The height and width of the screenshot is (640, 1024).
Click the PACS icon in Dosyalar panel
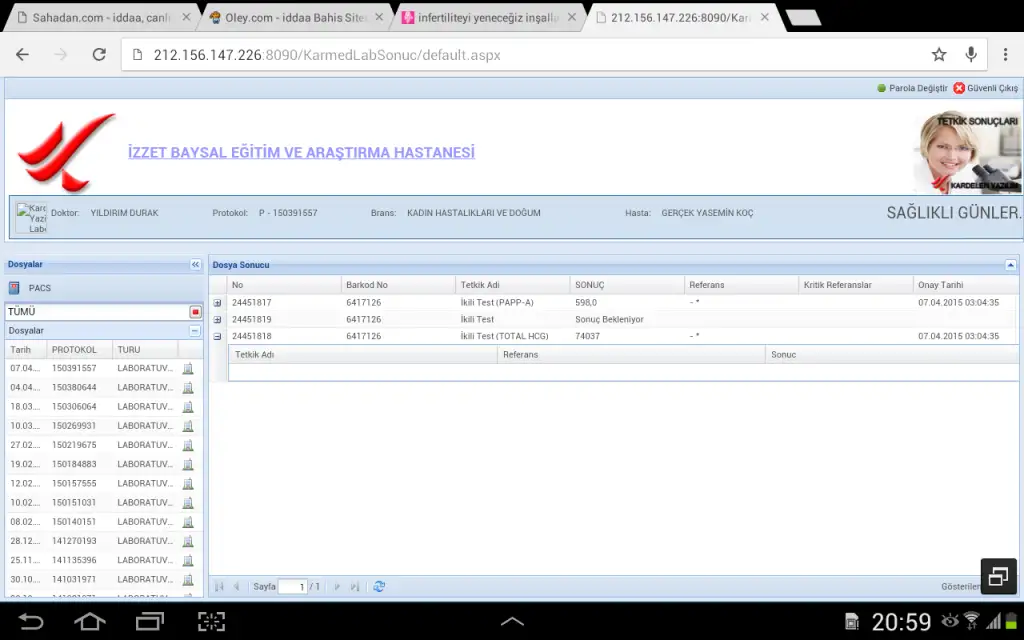click(x=14, y=288)
